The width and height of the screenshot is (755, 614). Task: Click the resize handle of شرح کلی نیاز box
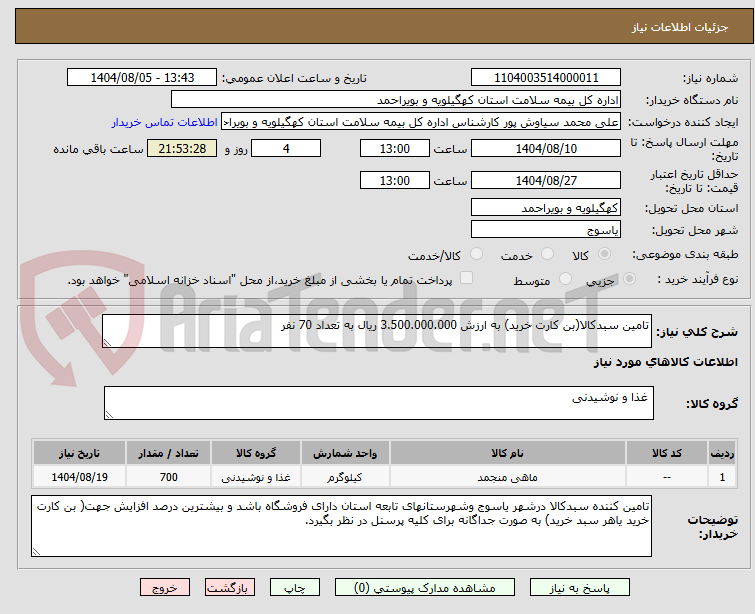click(x=107, y=343)
